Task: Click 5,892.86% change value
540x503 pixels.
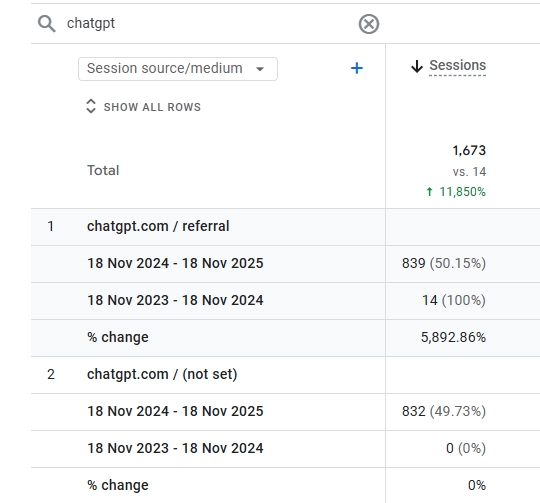Action: pos(453,337)
